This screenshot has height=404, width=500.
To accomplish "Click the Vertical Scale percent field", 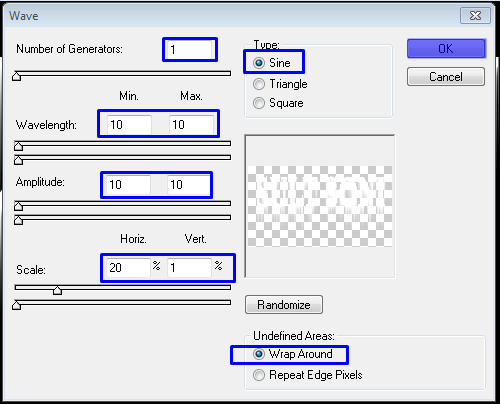I will point(189,268).
